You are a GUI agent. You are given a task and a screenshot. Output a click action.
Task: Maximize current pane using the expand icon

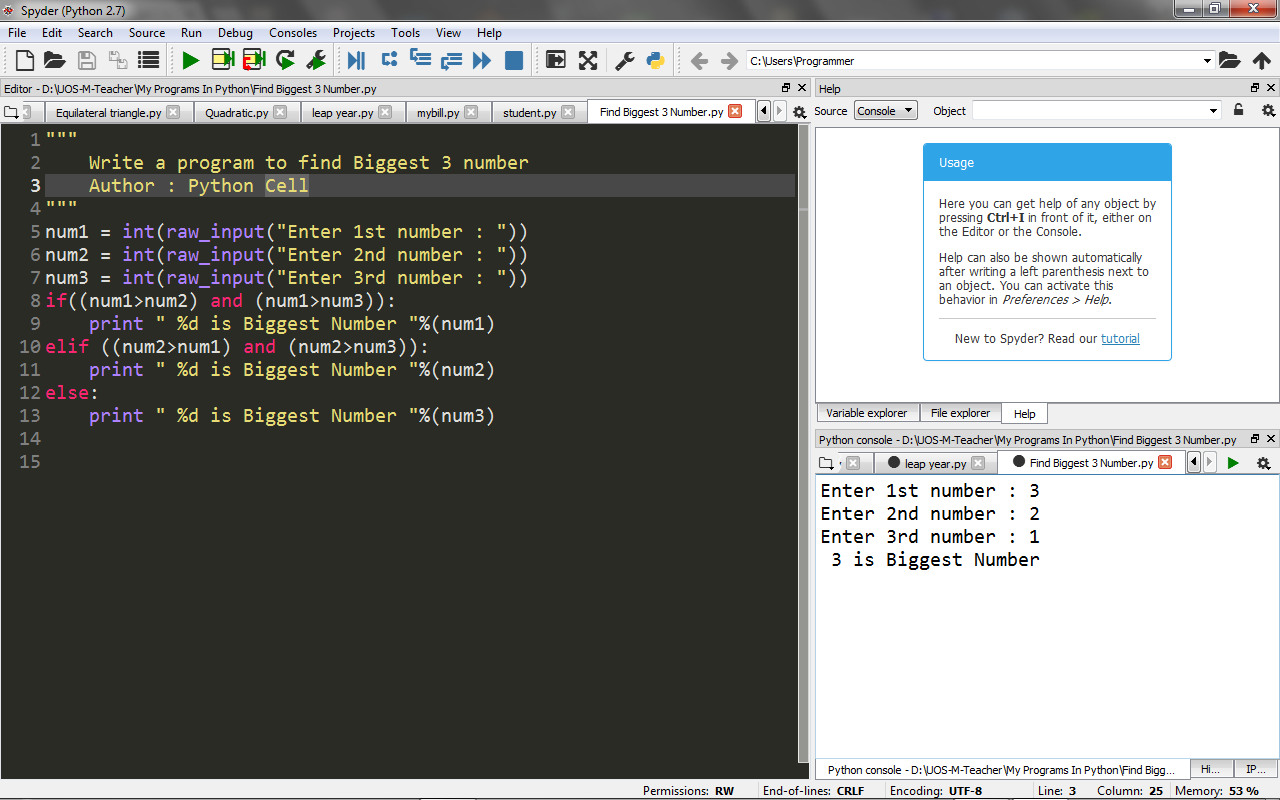click(589, 60)
